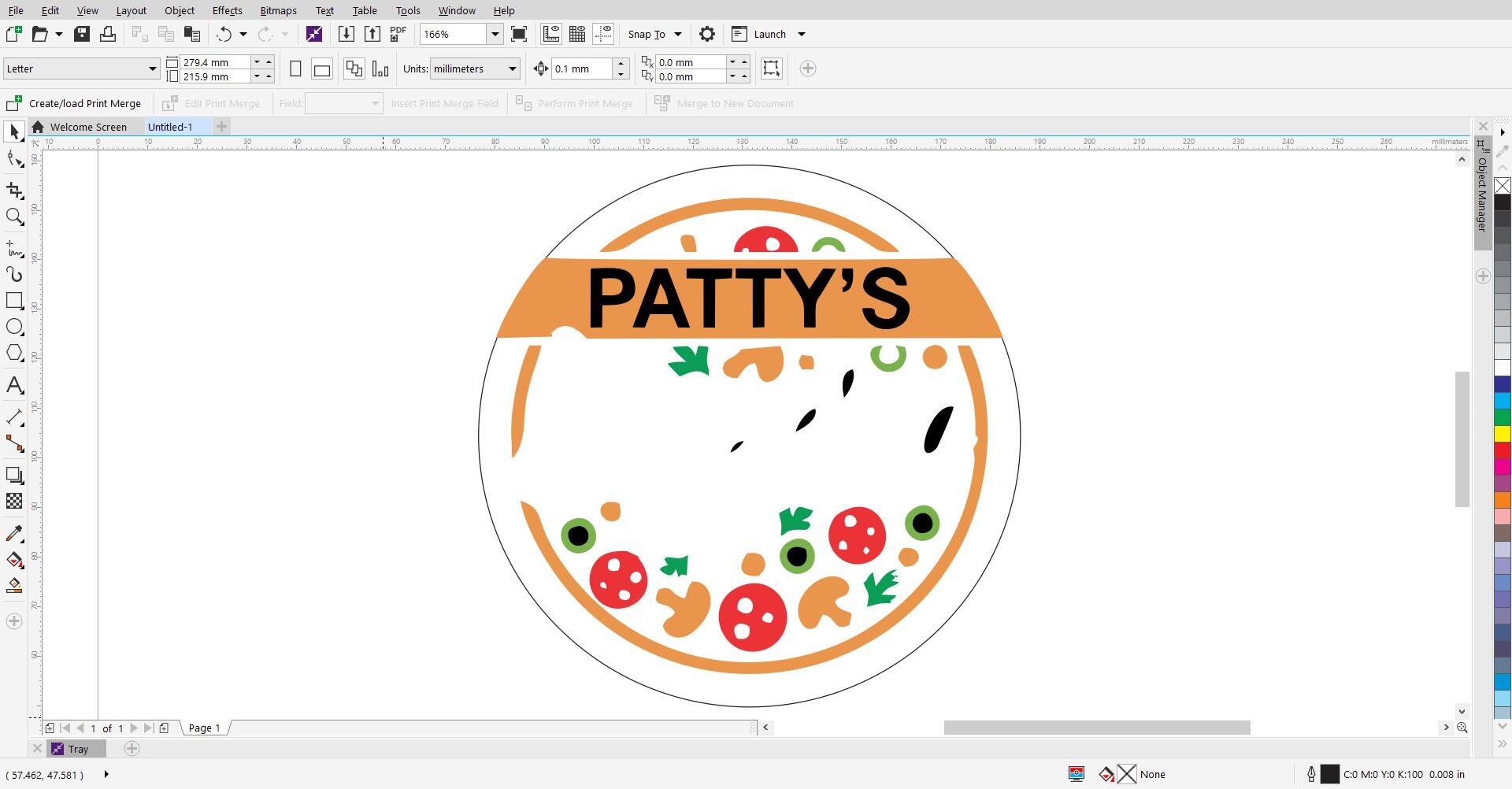Activate the Rectangle tool
The height and width of the screenshot is (789, 1512).
pyautogui.click(x=13, y=300)
